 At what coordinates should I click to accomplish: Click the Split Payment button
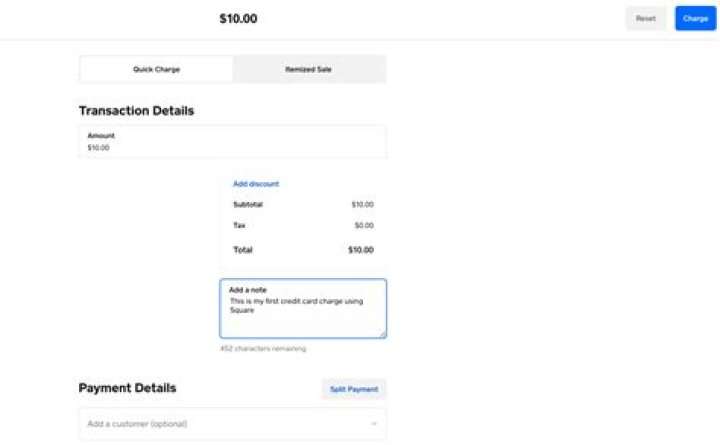354,389
